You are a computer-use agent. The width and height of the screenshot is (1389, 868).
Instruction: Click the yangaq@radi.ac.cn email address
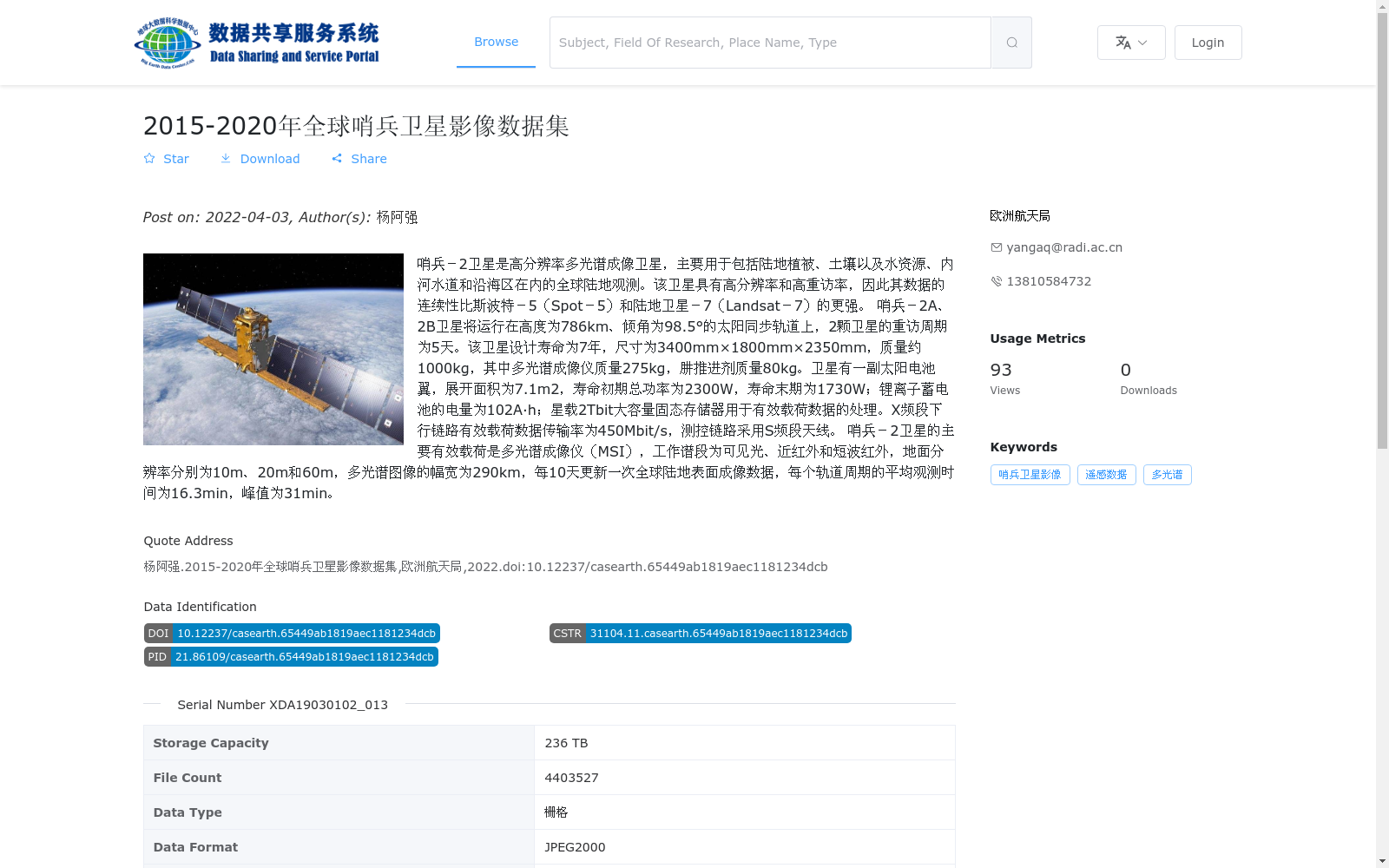(x=1064, y=247)
